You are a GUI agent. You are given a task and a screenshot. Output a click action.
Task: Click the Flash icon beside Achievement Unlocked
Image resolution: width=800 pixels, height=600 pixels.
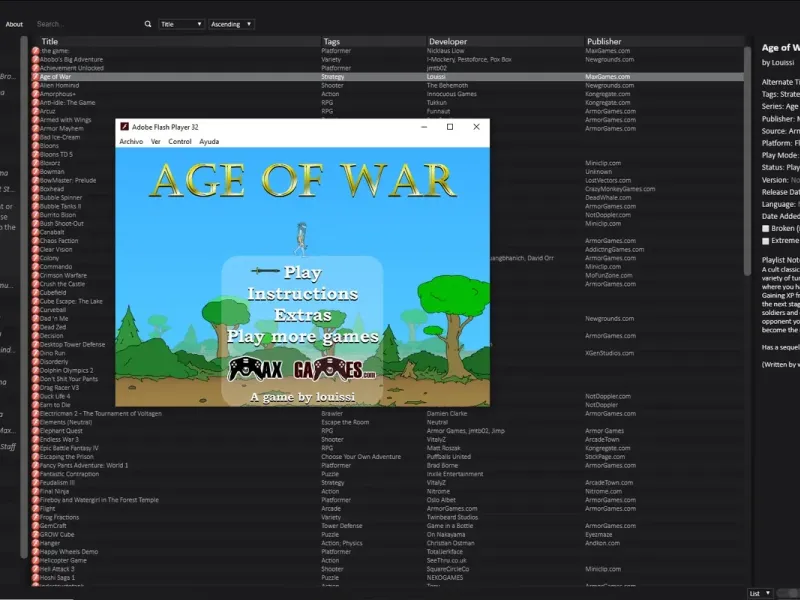point(35,68)
